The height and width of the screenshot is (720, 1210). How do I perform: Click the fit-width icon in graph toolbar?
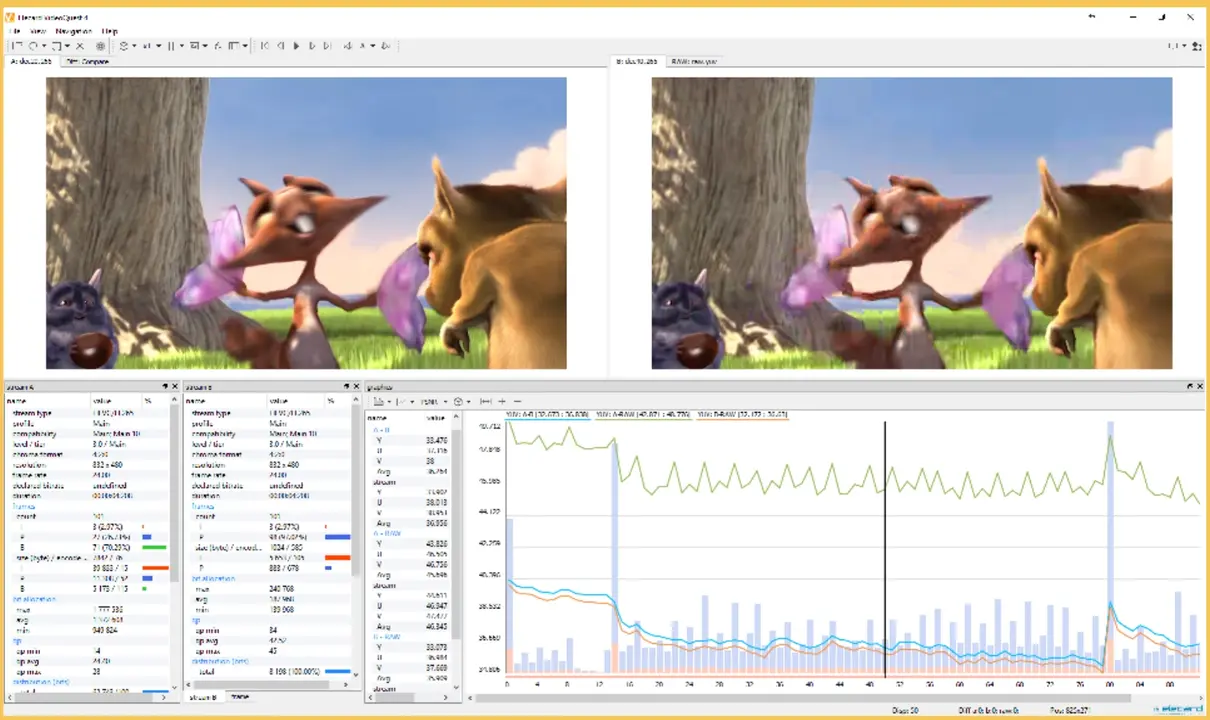click(486, 401)
